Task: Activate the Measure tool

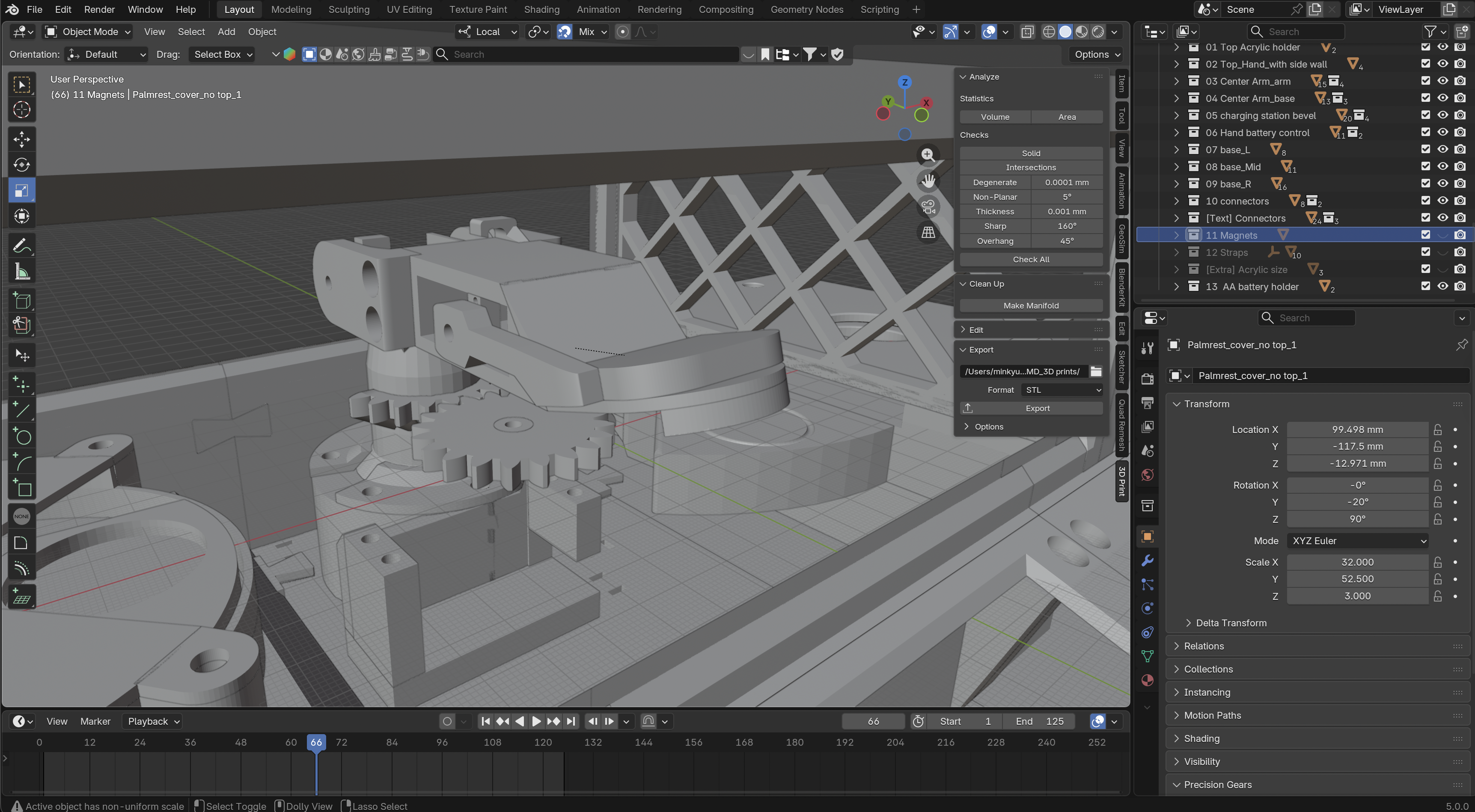Action: coord(22,272)
